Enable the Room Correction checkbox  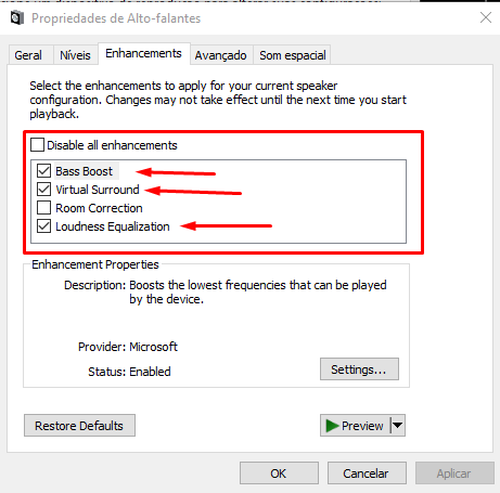tap(44, 208)
